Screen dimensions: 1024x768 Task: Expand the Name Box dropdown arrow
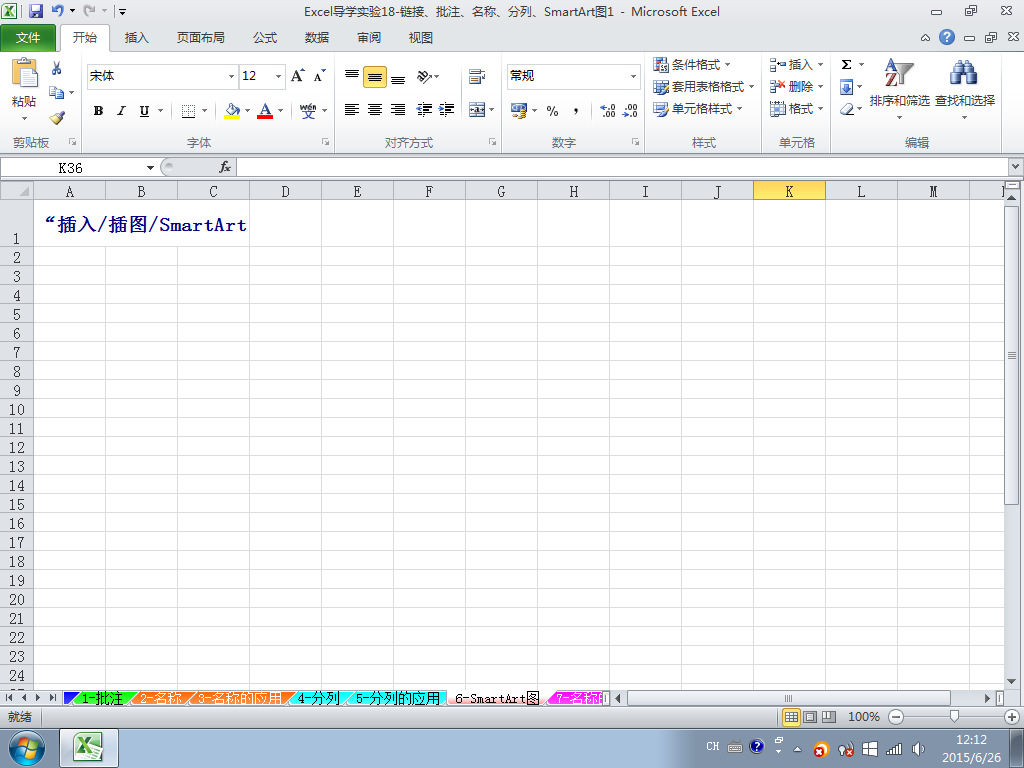[x=150, y=168]
